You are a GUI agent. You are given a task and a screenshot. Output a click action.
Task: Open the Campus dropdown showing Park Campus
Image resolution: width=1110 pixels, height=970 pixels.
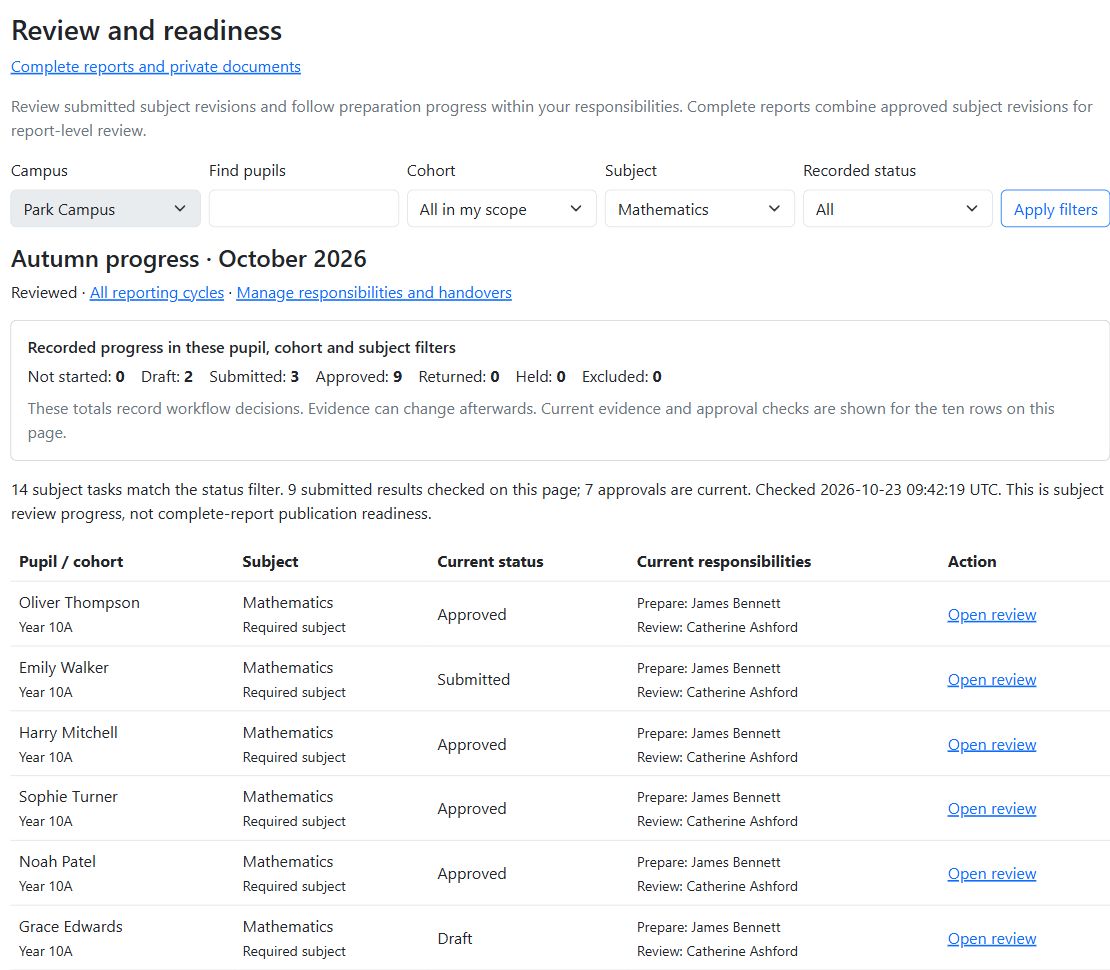click(x=105, y=209)
